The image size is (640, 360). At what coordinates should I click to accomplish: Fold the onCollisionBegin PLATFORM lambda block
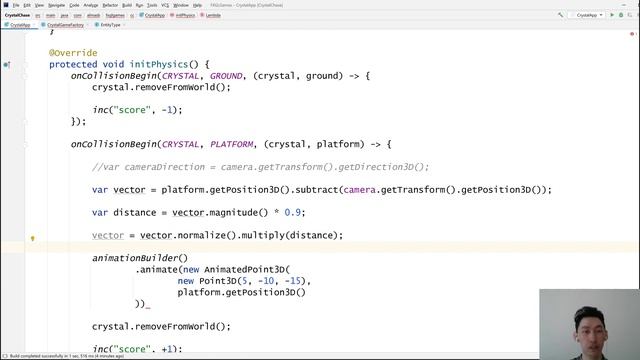point(25,144)
